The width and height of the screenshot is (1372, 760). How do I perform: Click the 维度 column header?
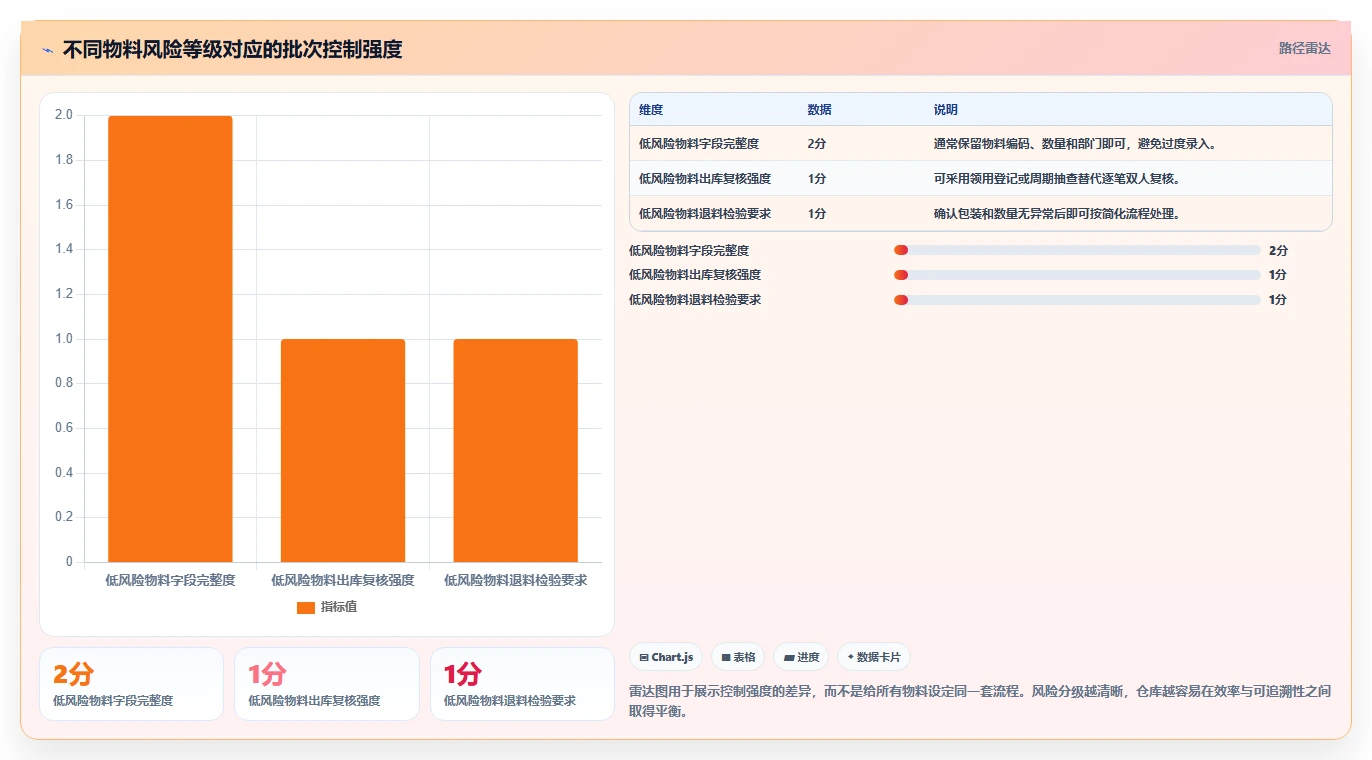651,110
